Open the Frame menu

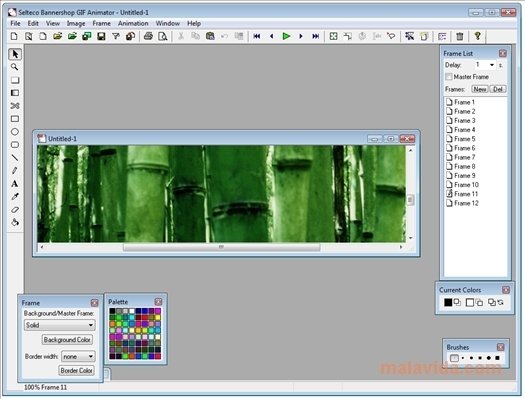pyautogui.click(x=101, y=23)
